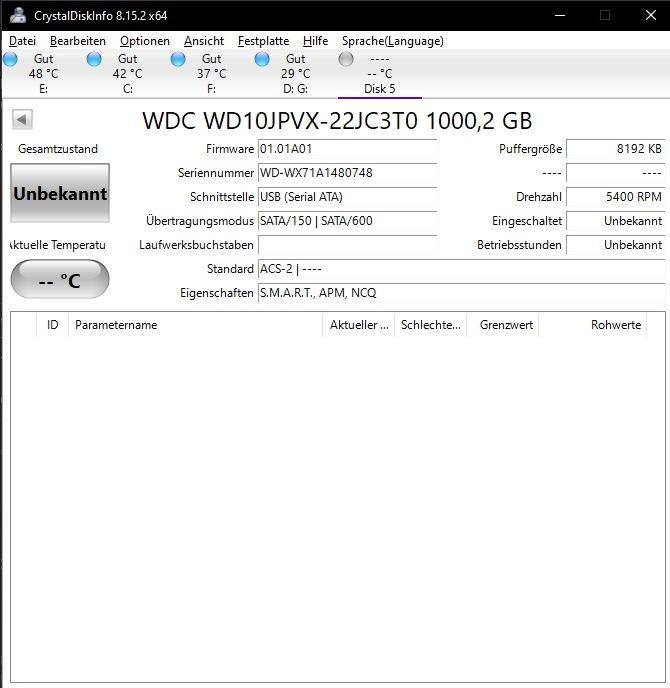Viewport: 670px width, 688px height.
Task: Click the Aktueller ... column header
Action: pos(359,325)
